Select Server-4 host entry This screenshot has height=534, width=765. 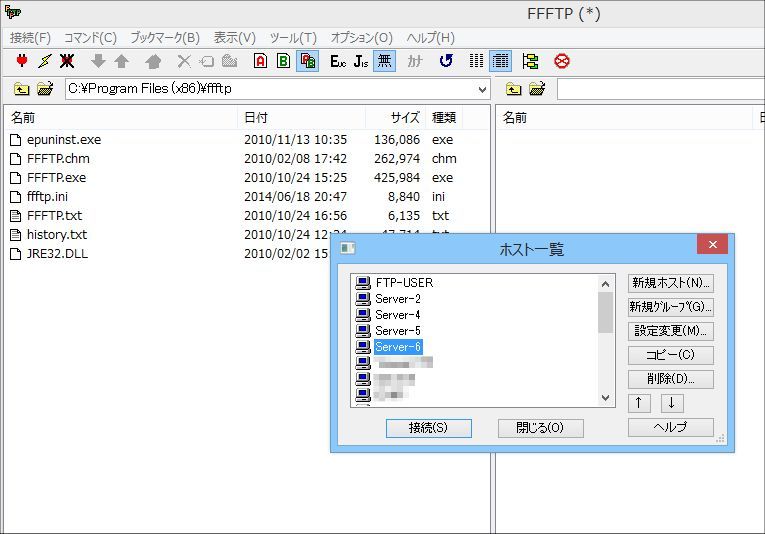coord(398,315)
